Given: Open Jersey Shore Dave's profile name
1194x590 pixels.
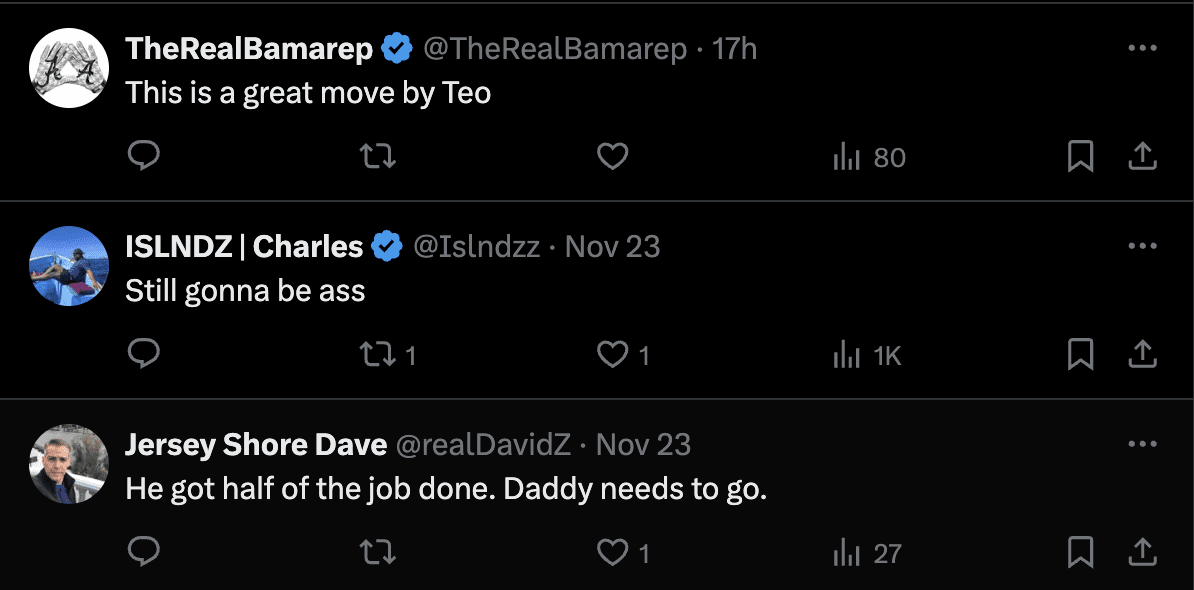Looking at the screenshot, I should pyautogui.click(x=256, y=445).
